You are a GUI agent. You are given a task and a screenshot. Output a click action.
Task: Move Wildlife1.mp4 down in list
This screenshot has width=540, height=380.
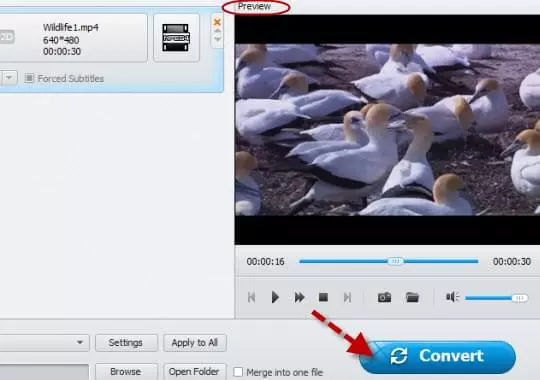pyautogui.click(x=217, y=39)
